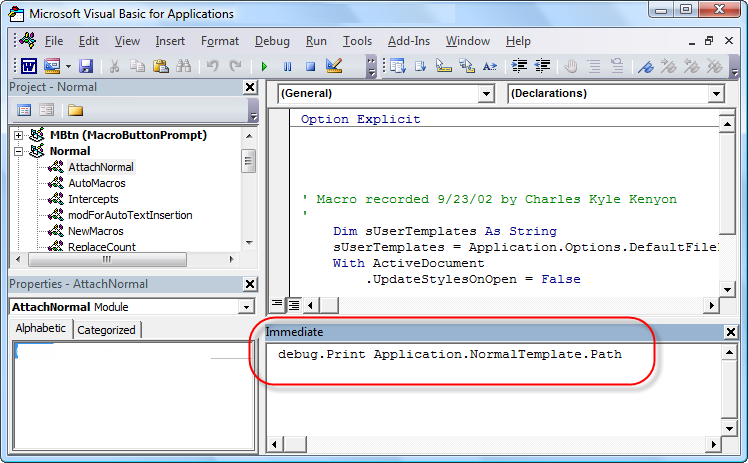Open the Edit menu

point(89,41)
